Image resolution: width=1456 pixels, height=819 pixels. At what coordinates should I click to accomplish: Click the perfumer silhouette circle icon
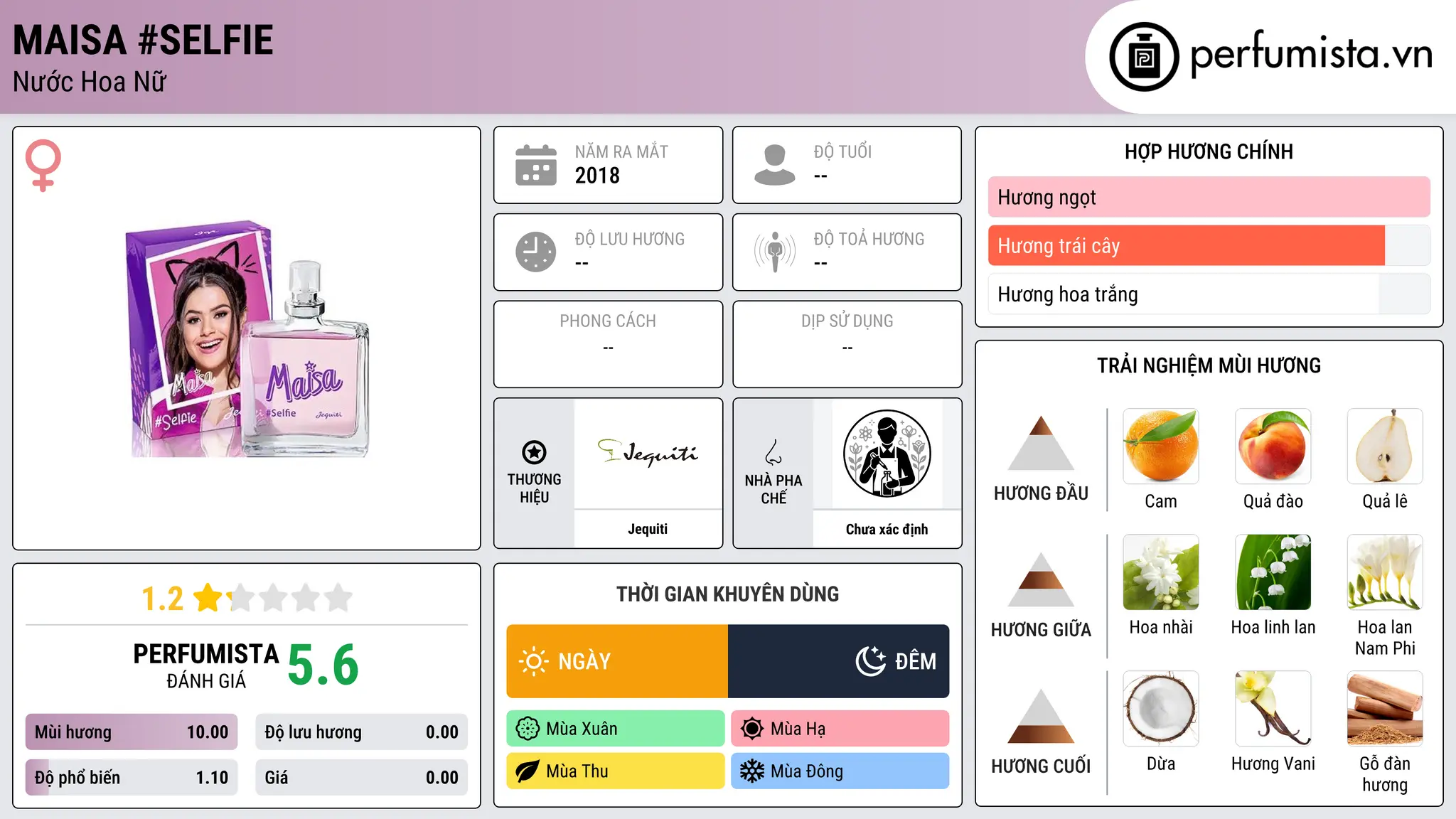pyautogui.click(x=887, y=454)
